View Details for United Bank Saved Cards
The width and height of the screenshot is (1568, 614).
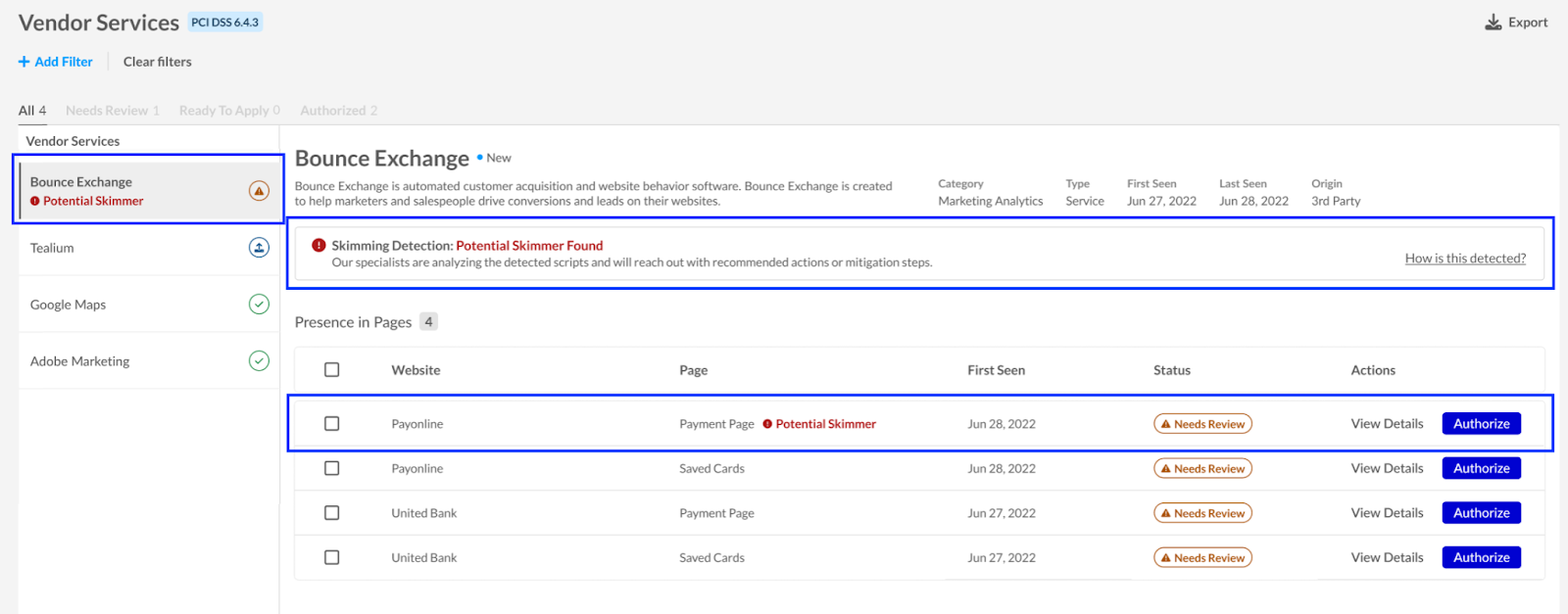(x=1387, y=557)
